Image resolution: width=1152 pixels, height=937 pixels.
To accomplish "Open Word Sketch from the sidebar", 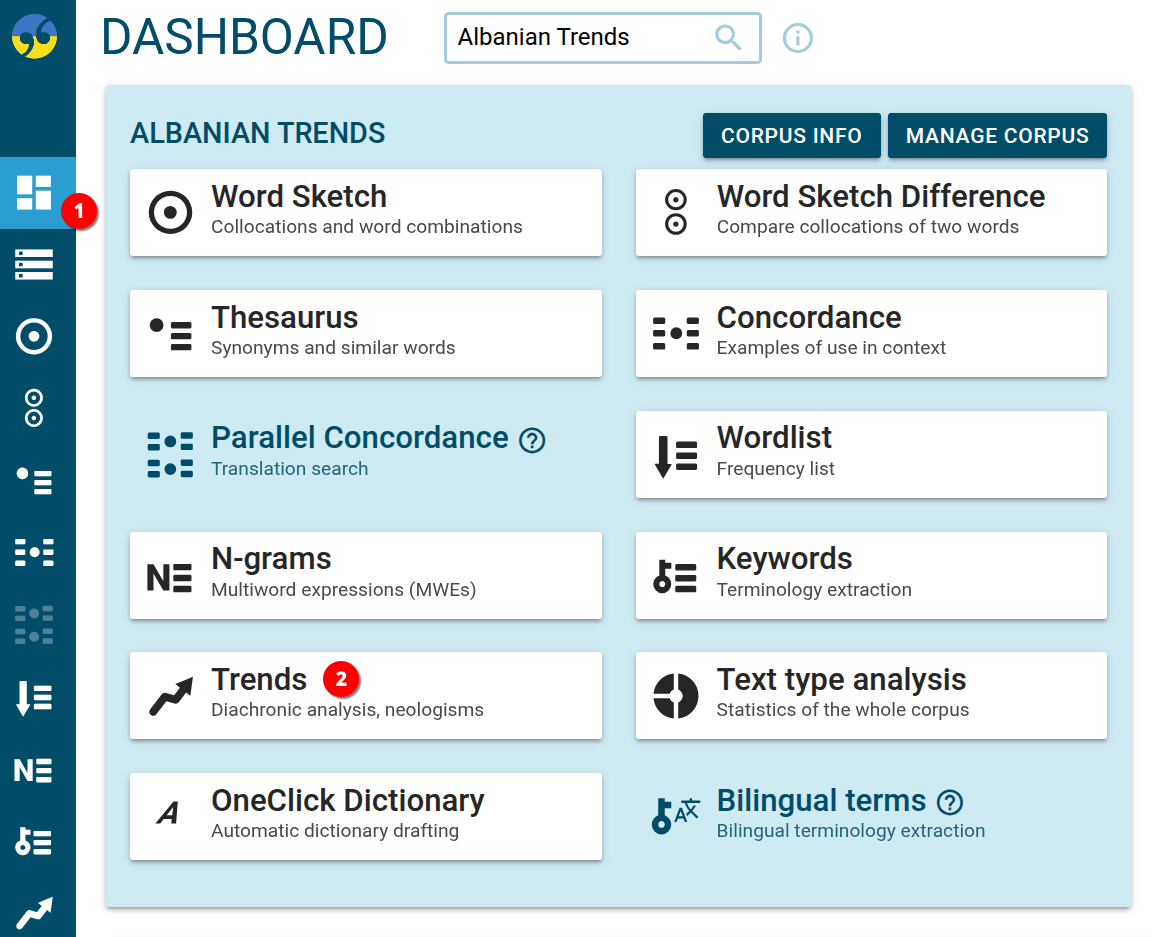I will click(x=35, y=337).
